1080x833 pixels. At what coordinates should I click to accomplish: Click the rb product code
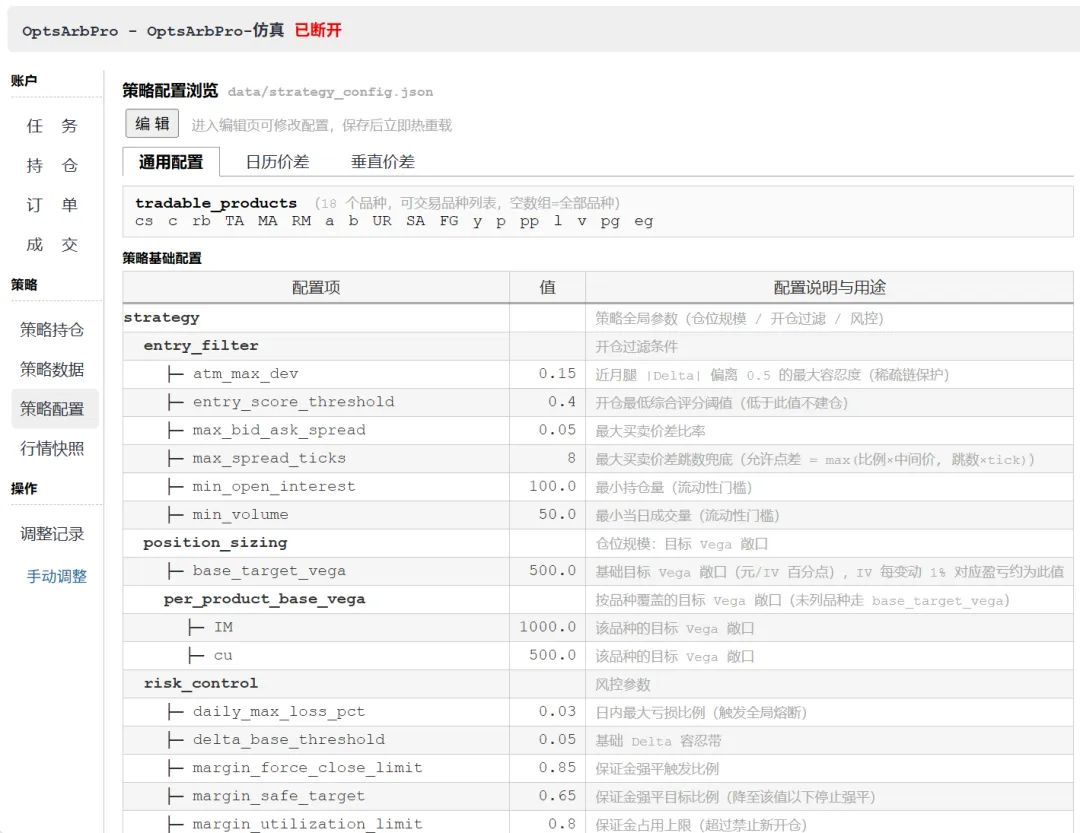click(x=201, y=221)
